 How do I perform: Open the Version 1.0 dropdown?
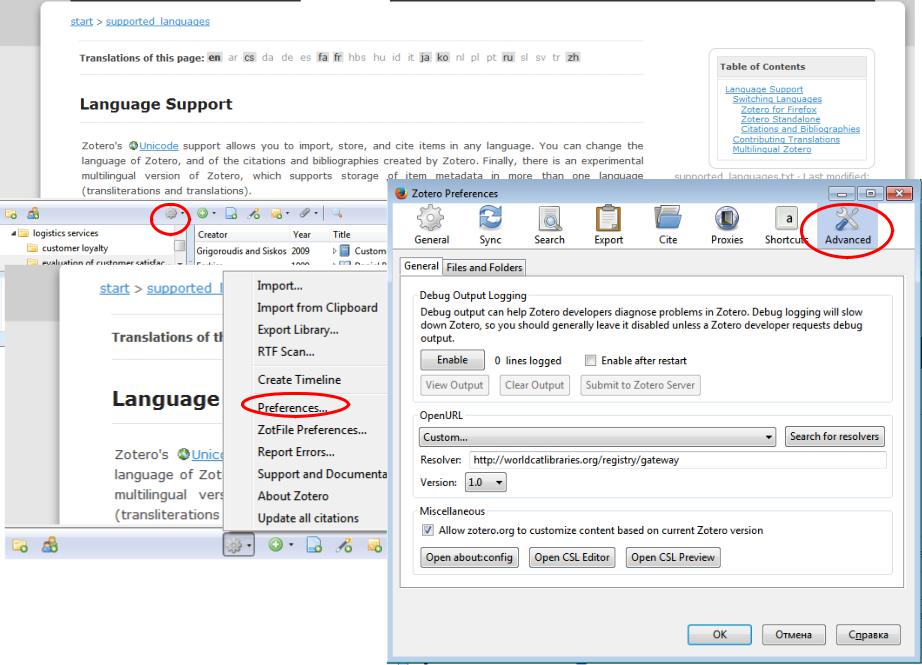(x=486, y=482)
